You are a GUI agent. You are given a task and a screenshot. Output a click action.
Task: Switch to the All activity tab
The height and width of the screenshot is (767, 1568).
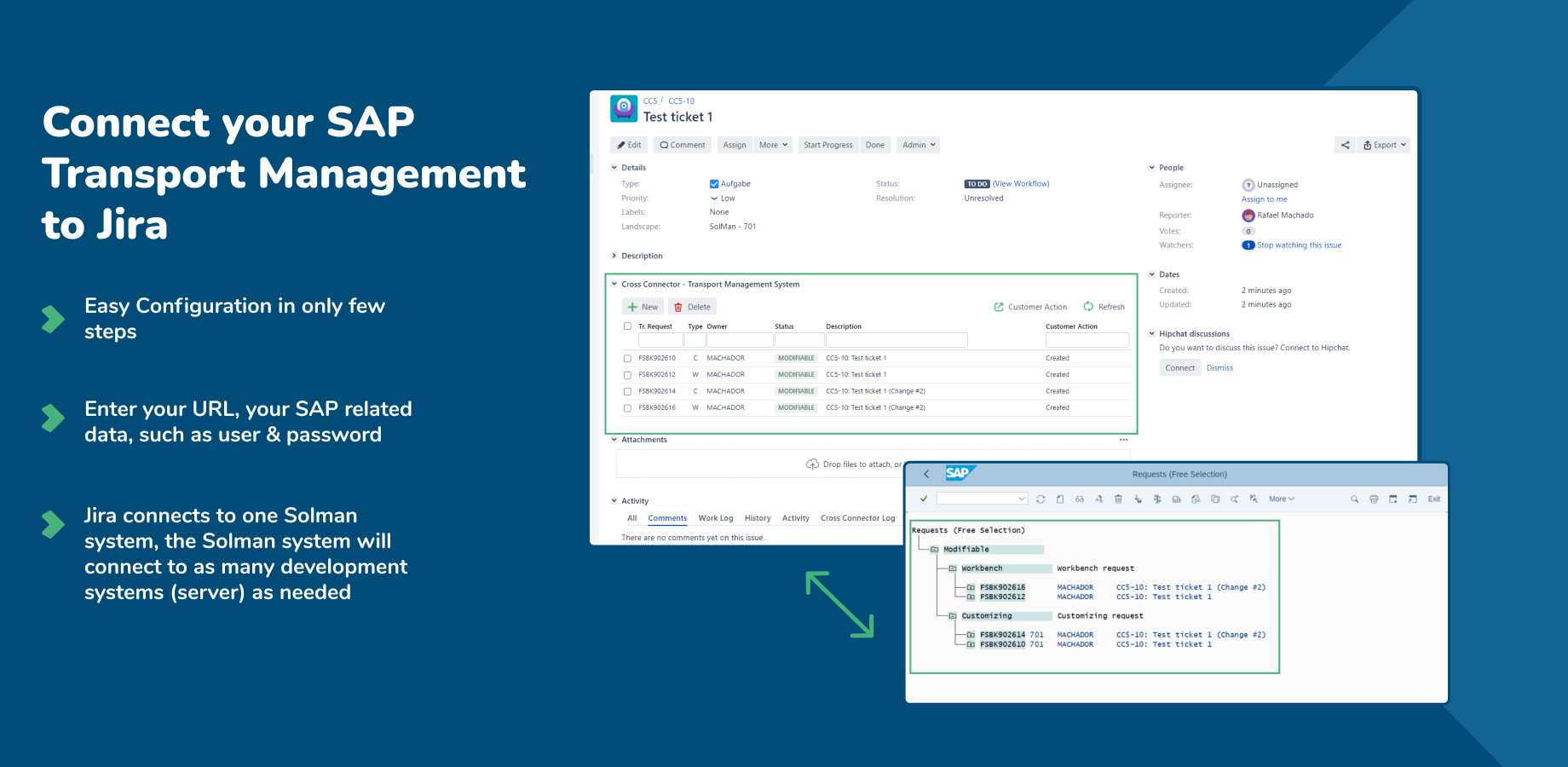pyautogui.click(x=632, y=518)
